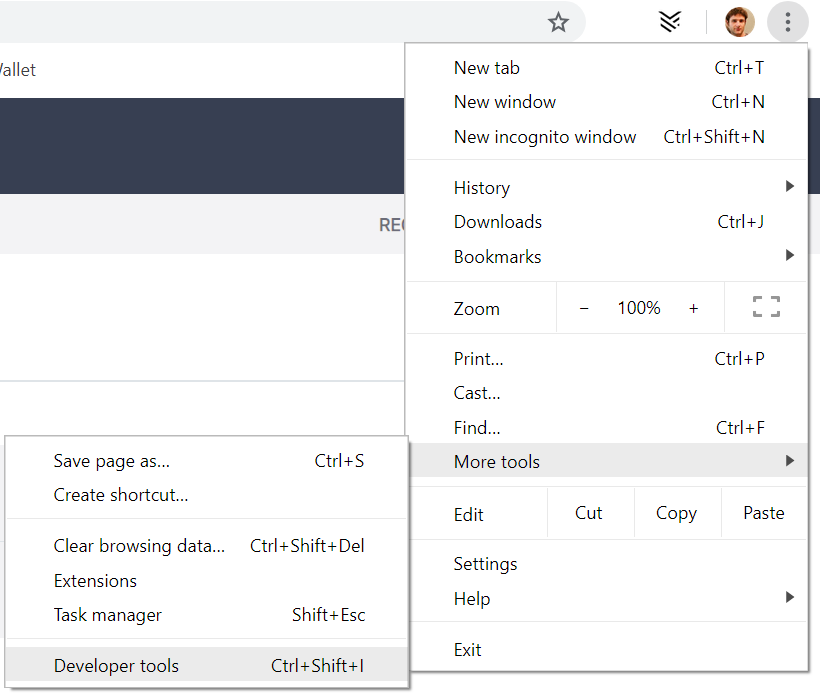Click the Zoom label in the menu
The width and height of the screenshot is (820, 696).
[476, 309]
